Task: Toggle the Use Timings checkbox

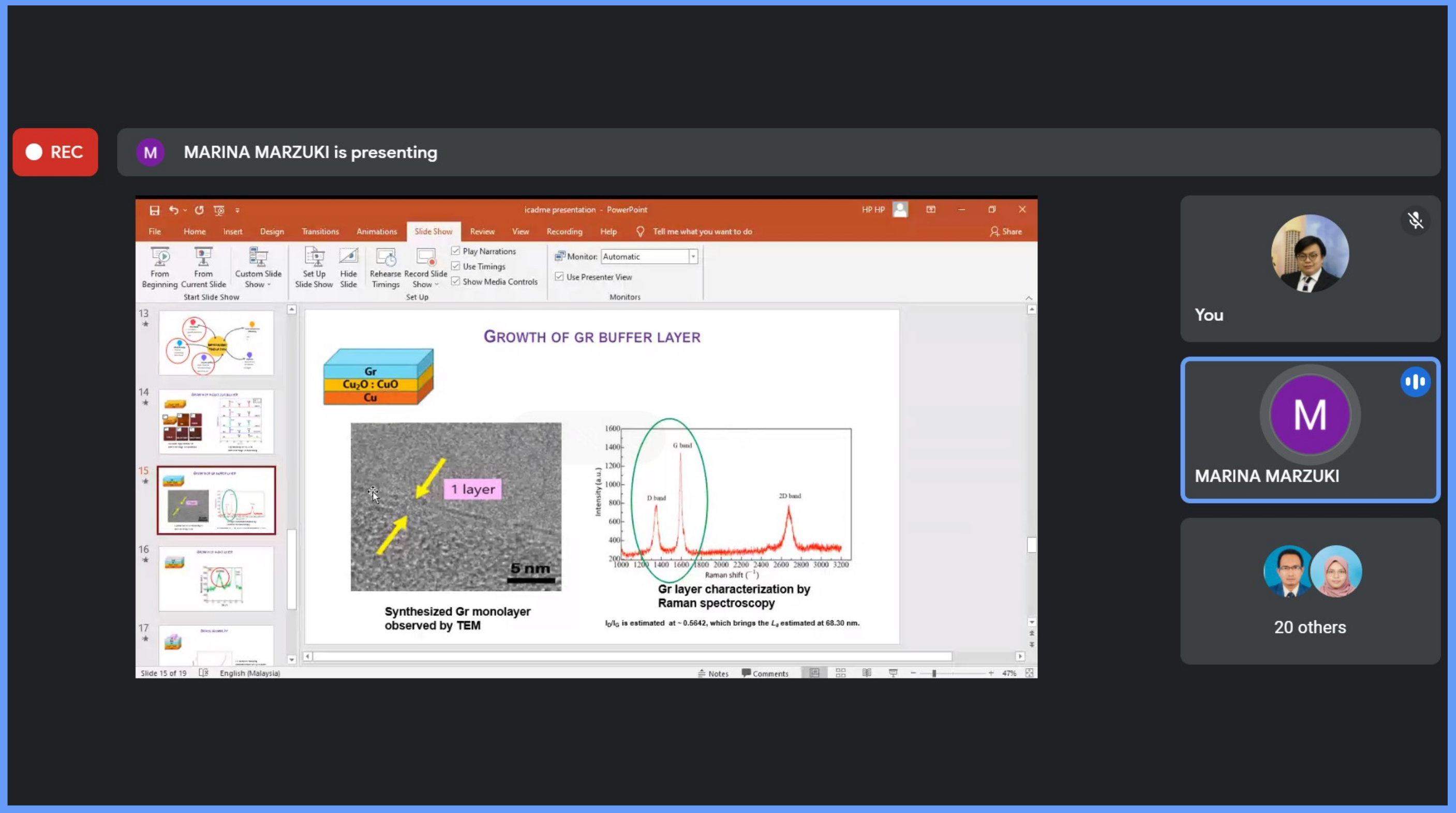Action: [455, 267]
